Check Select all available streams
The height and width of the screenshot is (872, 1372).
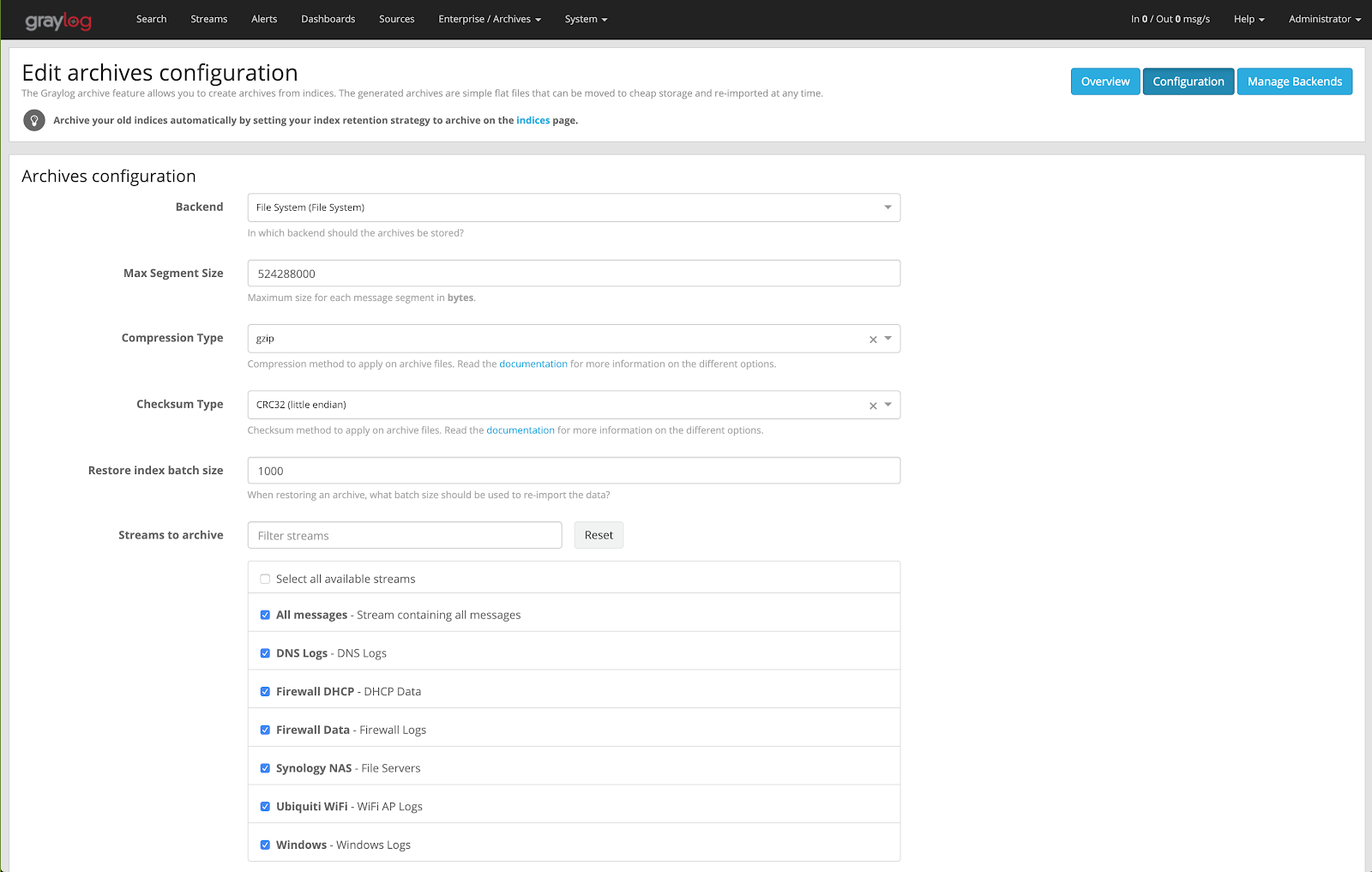(x=265, y=579)
